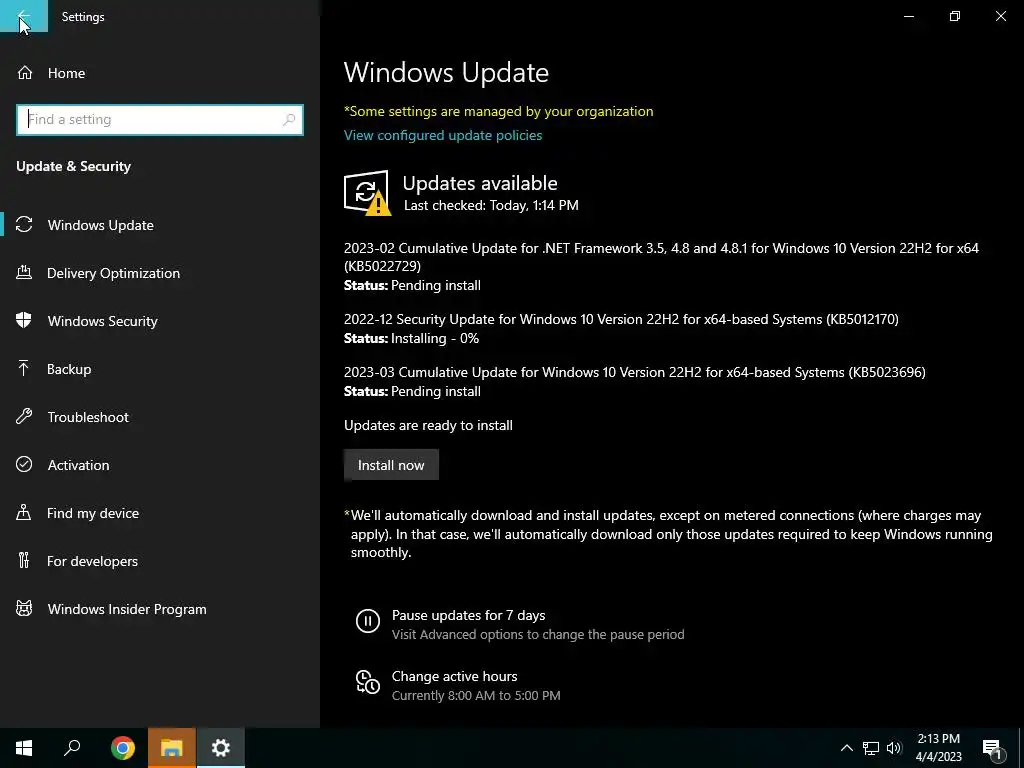Open Delivery Optimization settings
Image resolution: width=1024 pixels, height=768 pixels.
point(160,273)
